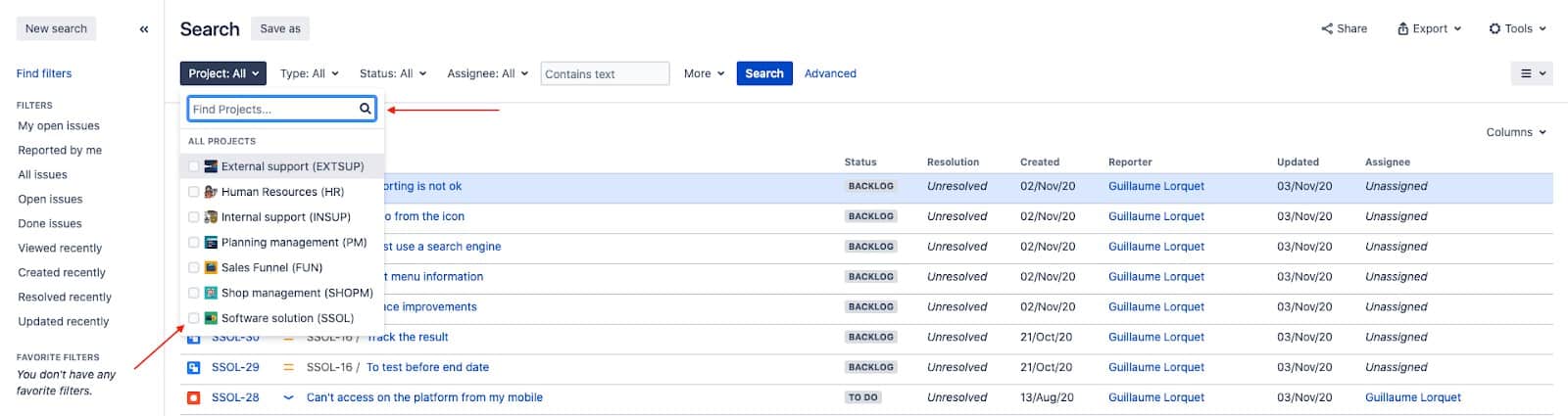Viewport: 1568px width, 416px height.
Task: Select the Resolved recently filter
Action: 65,297
